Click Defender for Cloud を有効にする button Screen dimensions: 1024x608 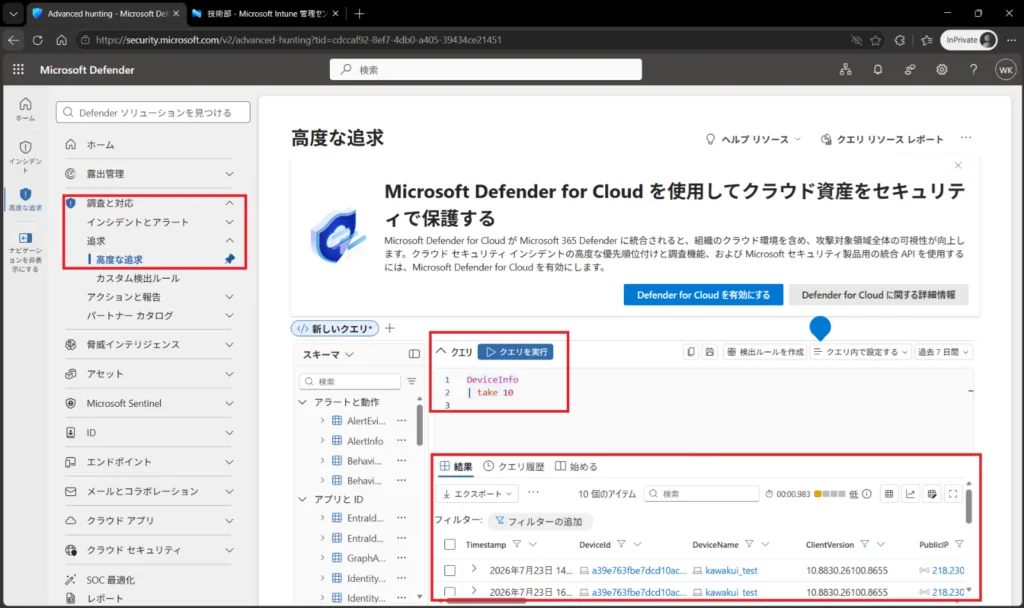point(703,295)
